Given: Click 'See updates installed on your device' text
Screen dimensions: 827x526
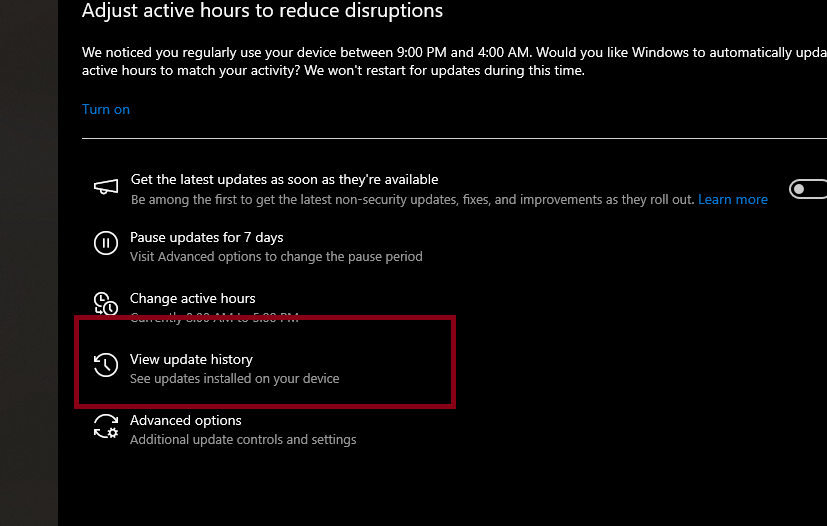Looking at the screenshot, I should tap(235, 379).
